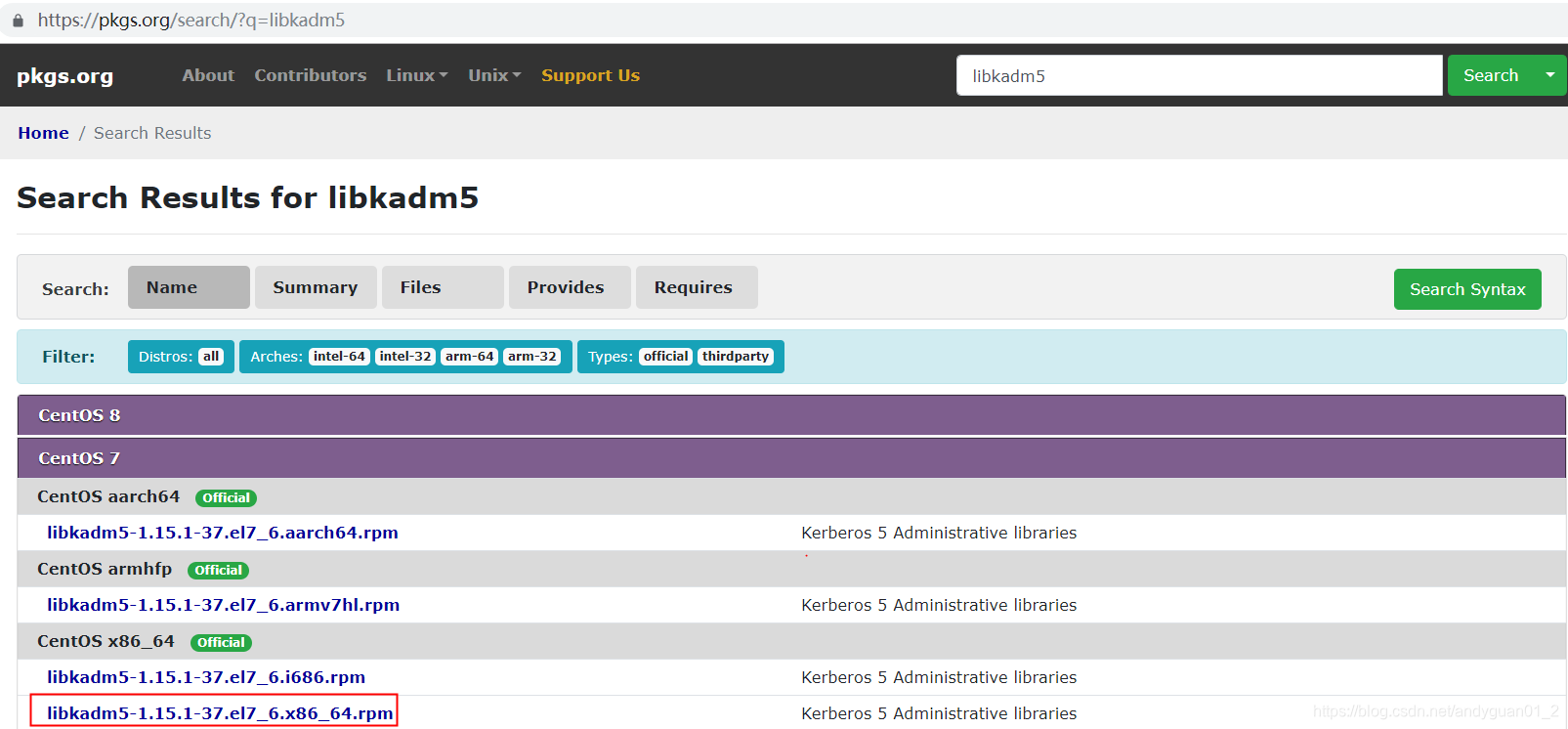
Task: Click the padlock icon in address bar
Action: point(18,21)
